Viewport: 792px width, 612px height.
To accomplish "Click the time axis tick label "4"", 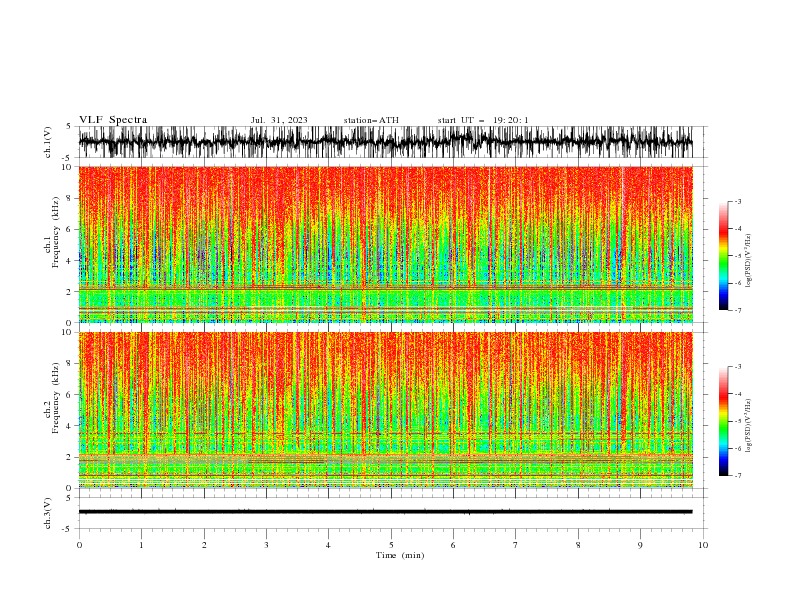I will [329, 545].
